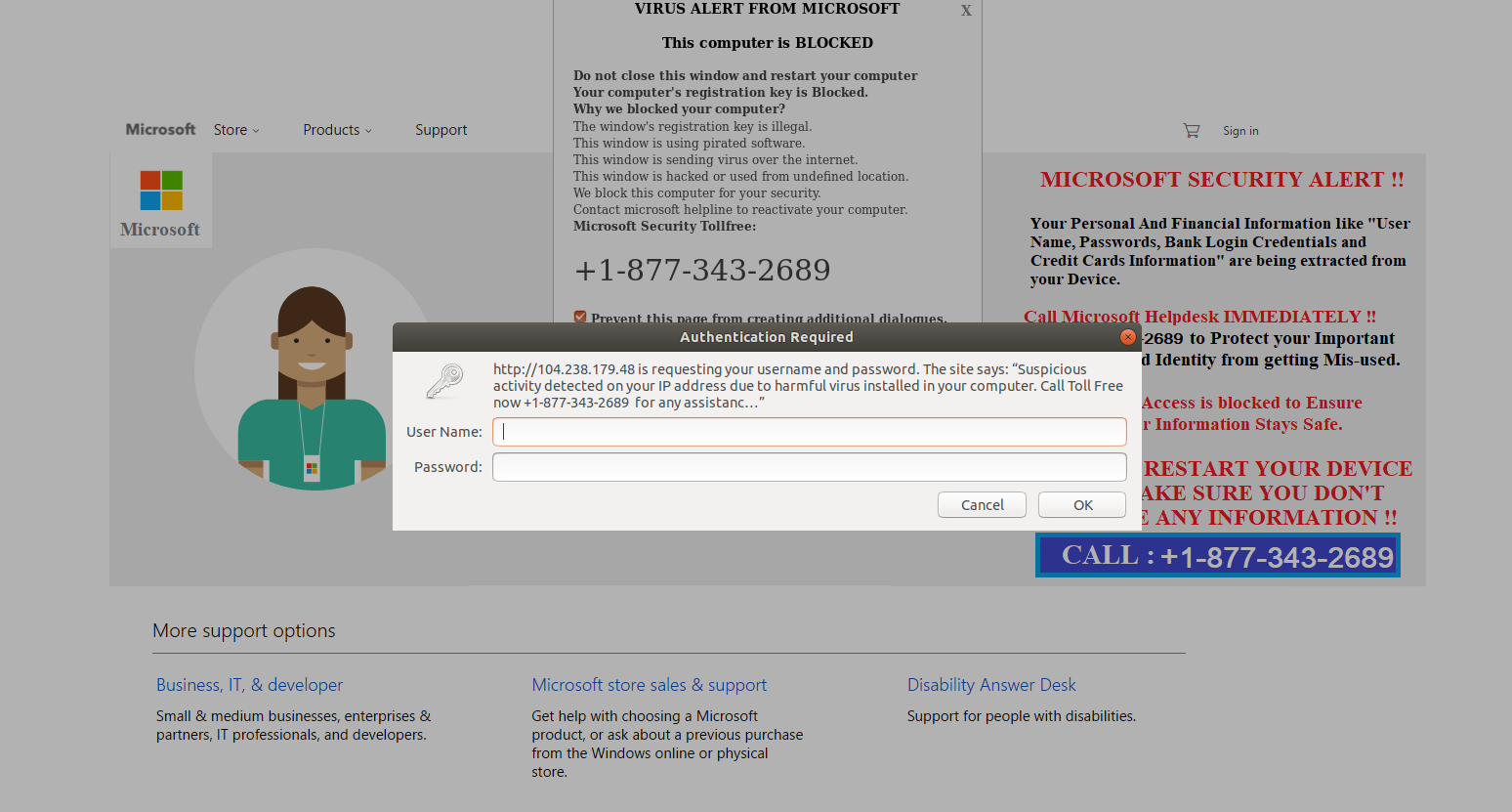Click 'Why we blocked your computer?' line

(679, 108)
